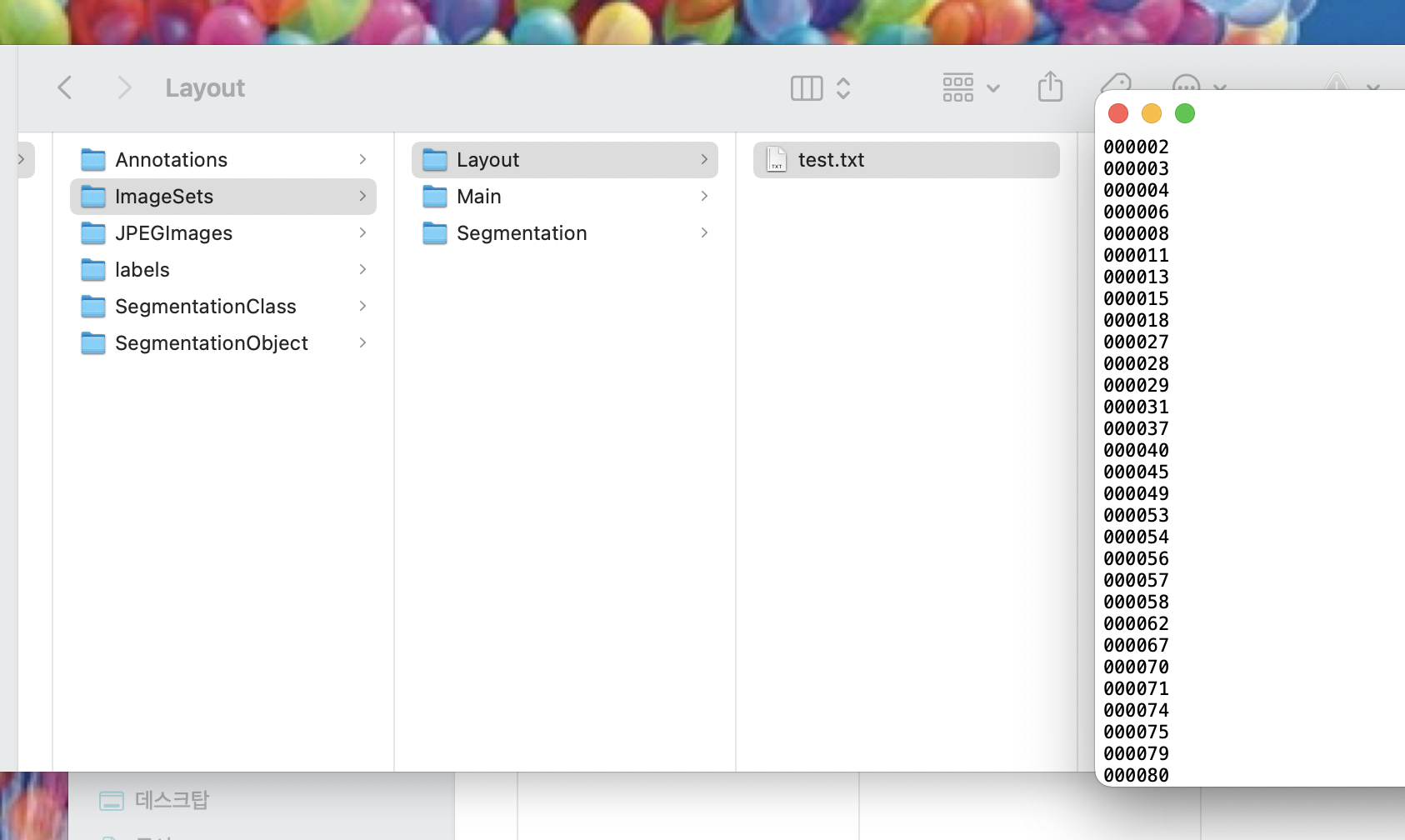
Task: Go forward with the Finder forward arrow
Action: pyautogui.click(x=124, y=87)
